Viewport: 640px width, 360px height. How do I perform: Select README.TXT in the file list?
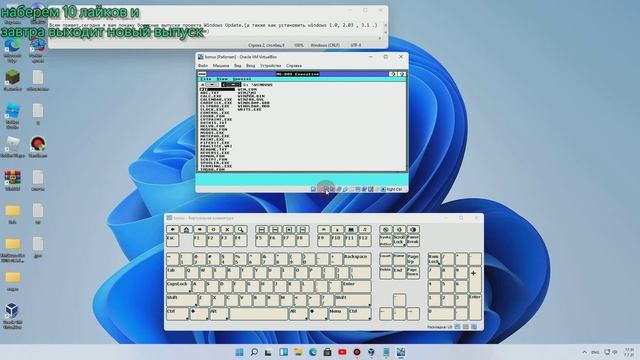pos(213,150)
